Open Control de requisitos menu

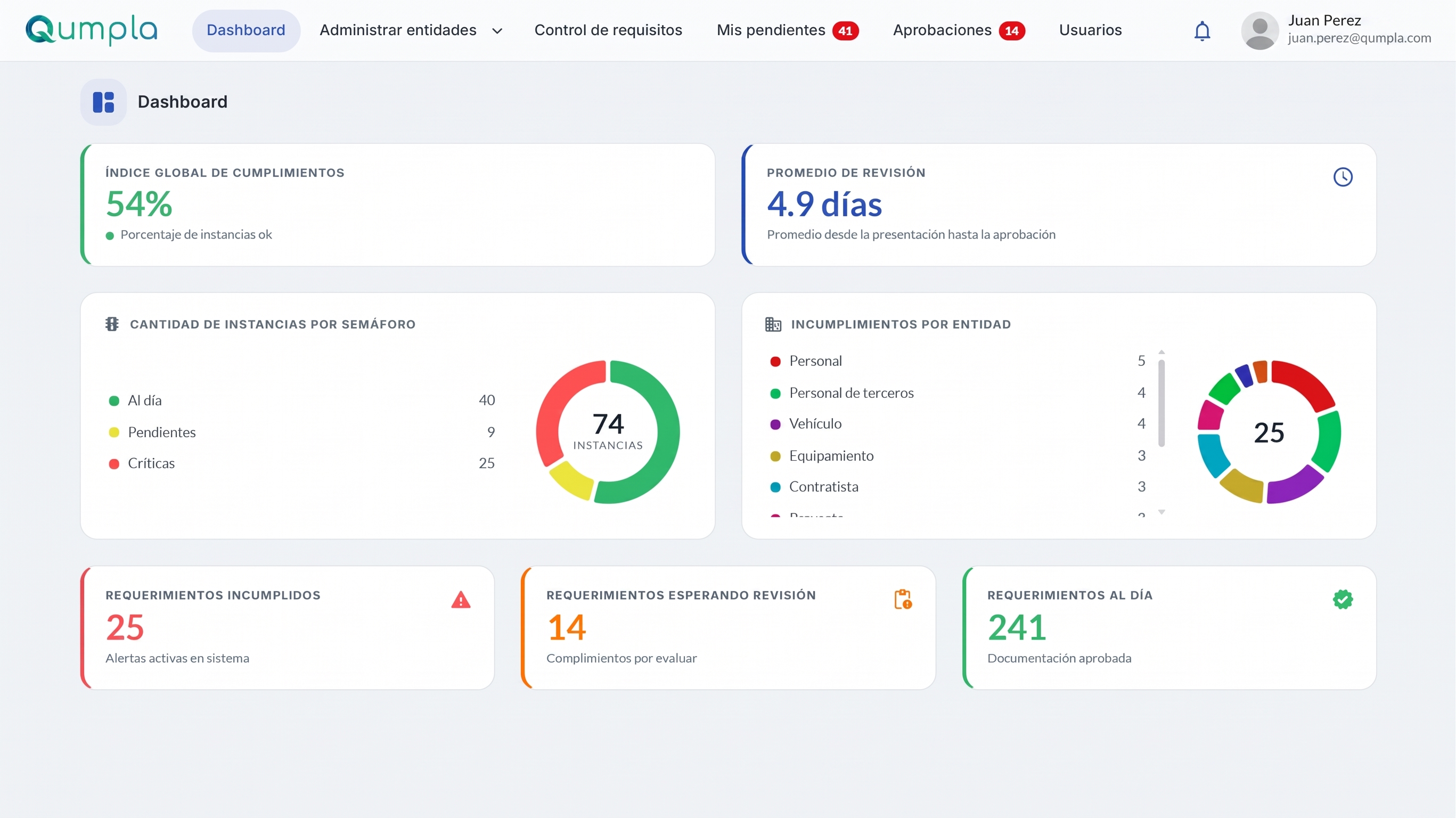[608, 30]
